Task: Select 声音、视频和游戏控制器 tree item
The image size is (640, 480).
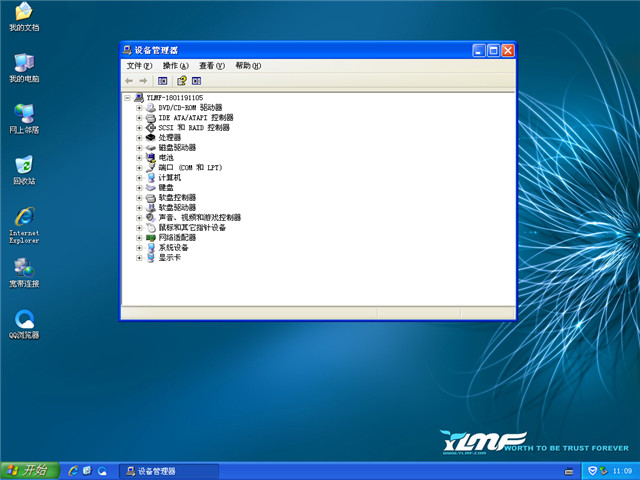Action: (x=199, y=218)
